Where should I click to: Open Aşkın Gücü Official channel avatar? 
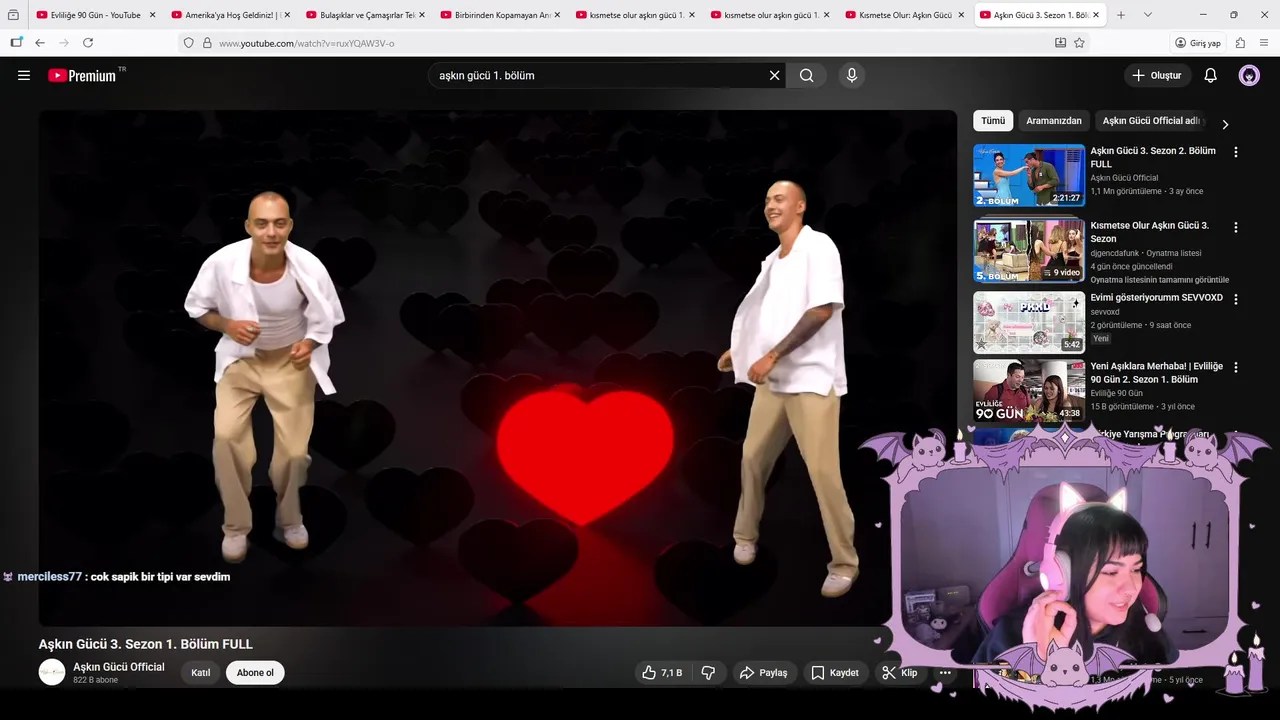[x=52, y=672]
